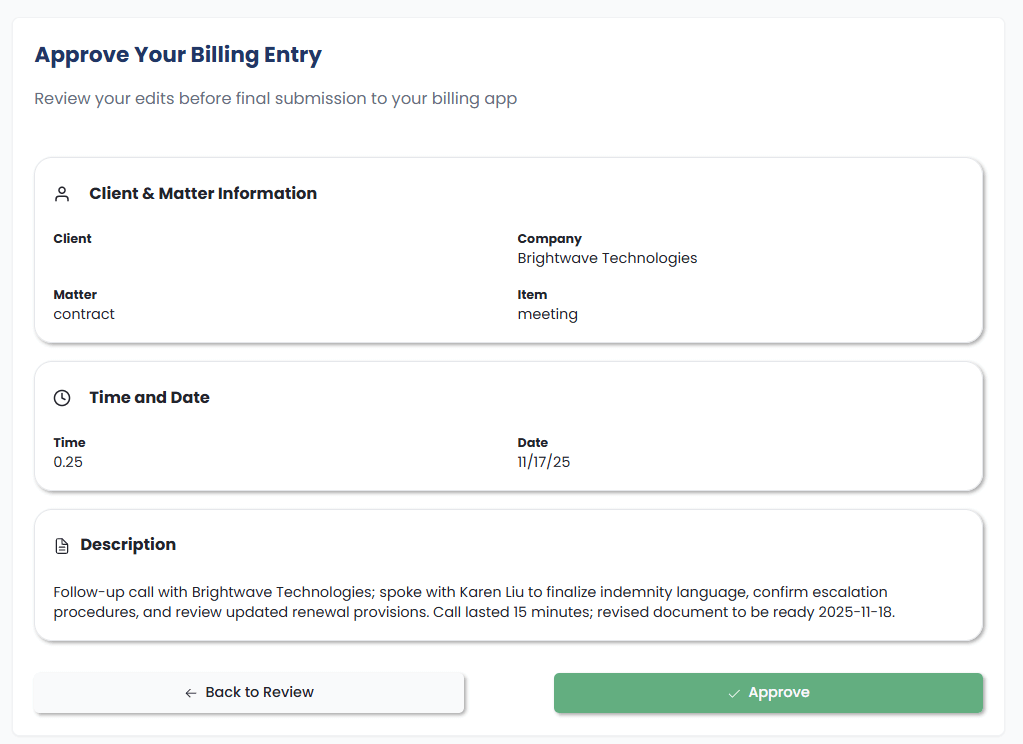Click the empty Client field label
Screen dimensions: 1023x744
(72, 239)
